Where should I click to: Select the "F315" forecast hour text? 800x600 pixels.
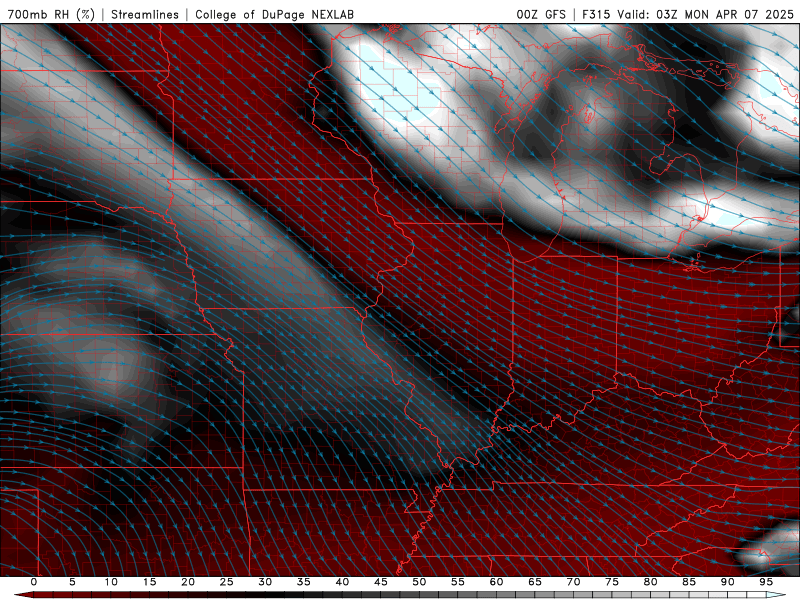(x=596, y=14)
